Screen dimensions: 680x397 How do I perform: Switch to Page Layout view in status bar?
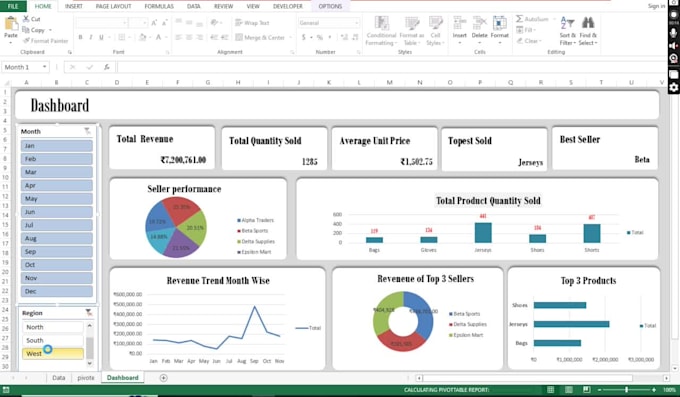coord(569,390)
